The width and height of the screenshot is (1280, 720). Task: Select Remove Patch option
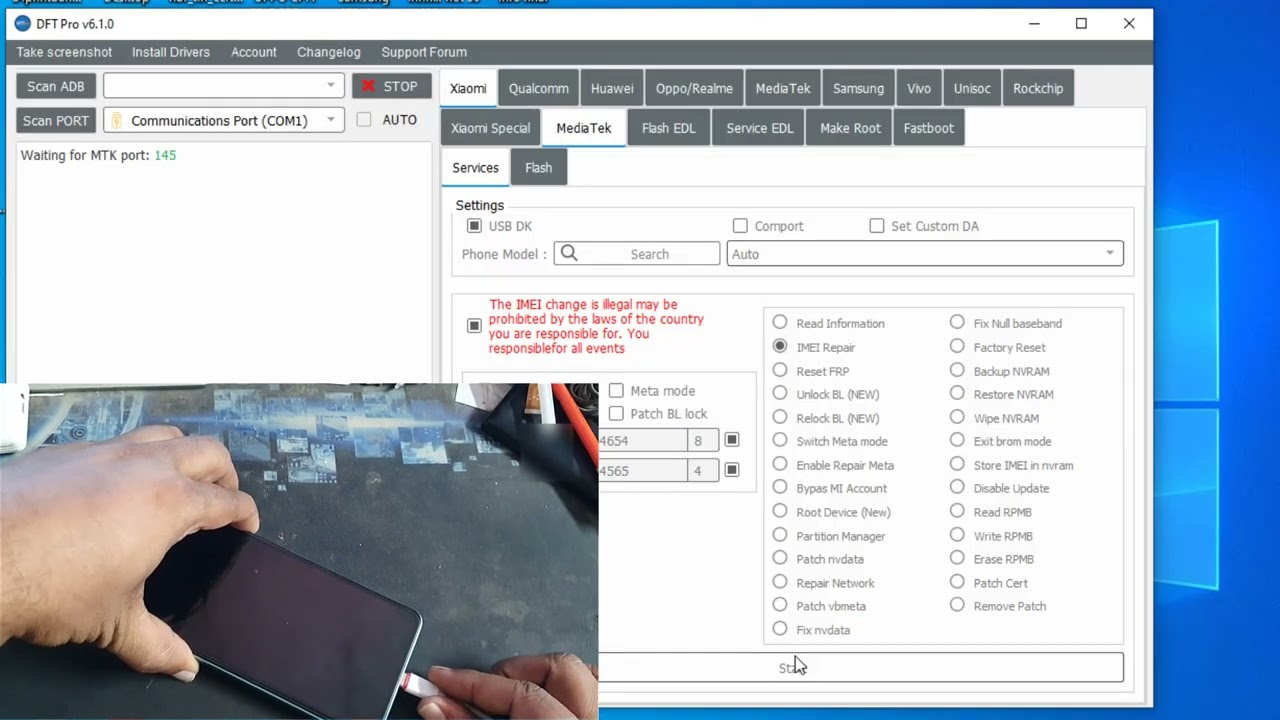(957, 605)
